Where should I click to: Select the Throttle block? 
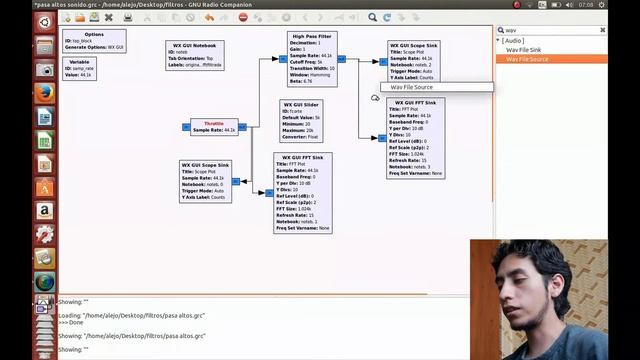pos(214,127)
